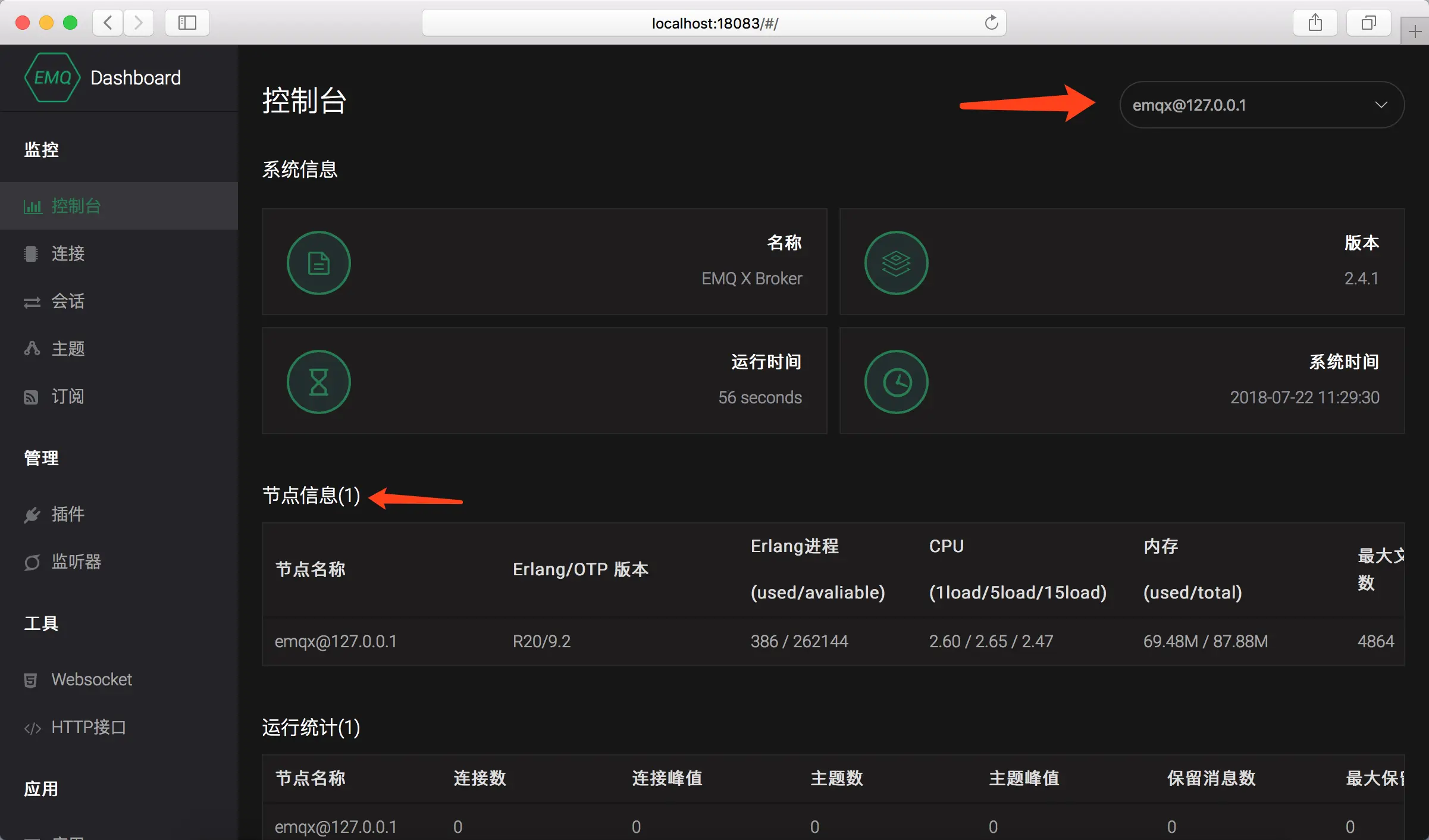Open the 插件 management page
The image size is (1429, 840).
(68, 515)
